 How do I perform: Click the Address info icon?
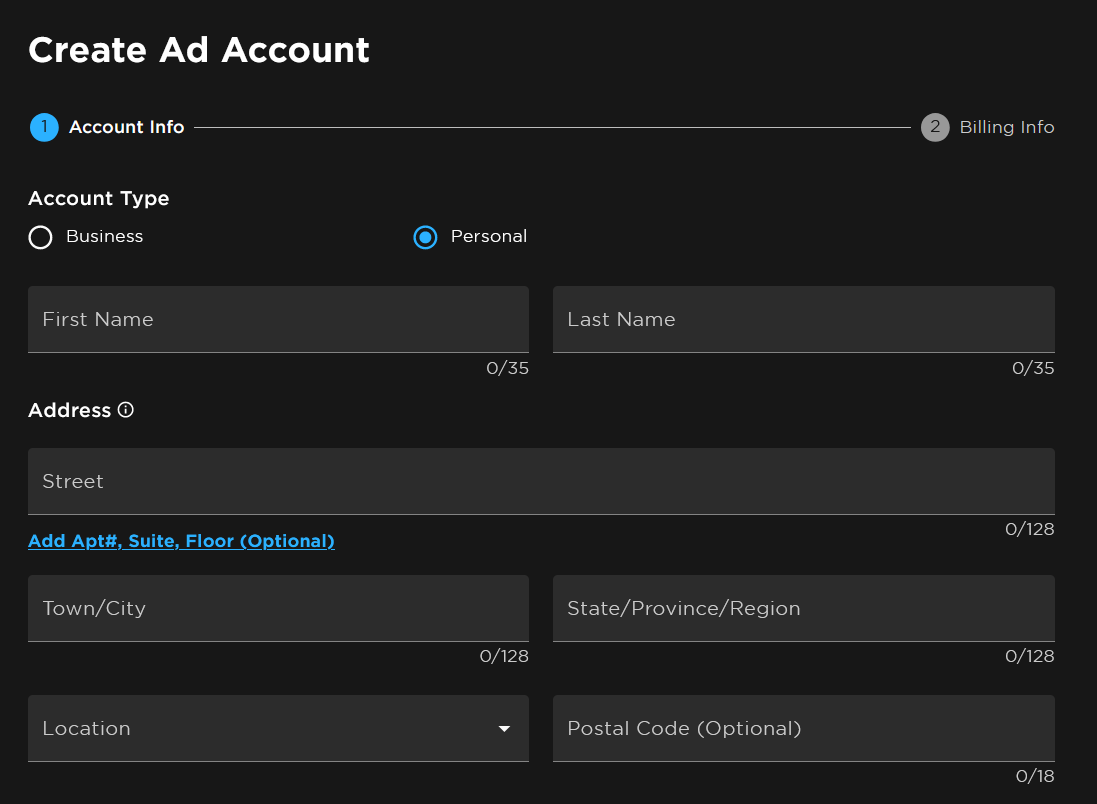pos(125,410)
